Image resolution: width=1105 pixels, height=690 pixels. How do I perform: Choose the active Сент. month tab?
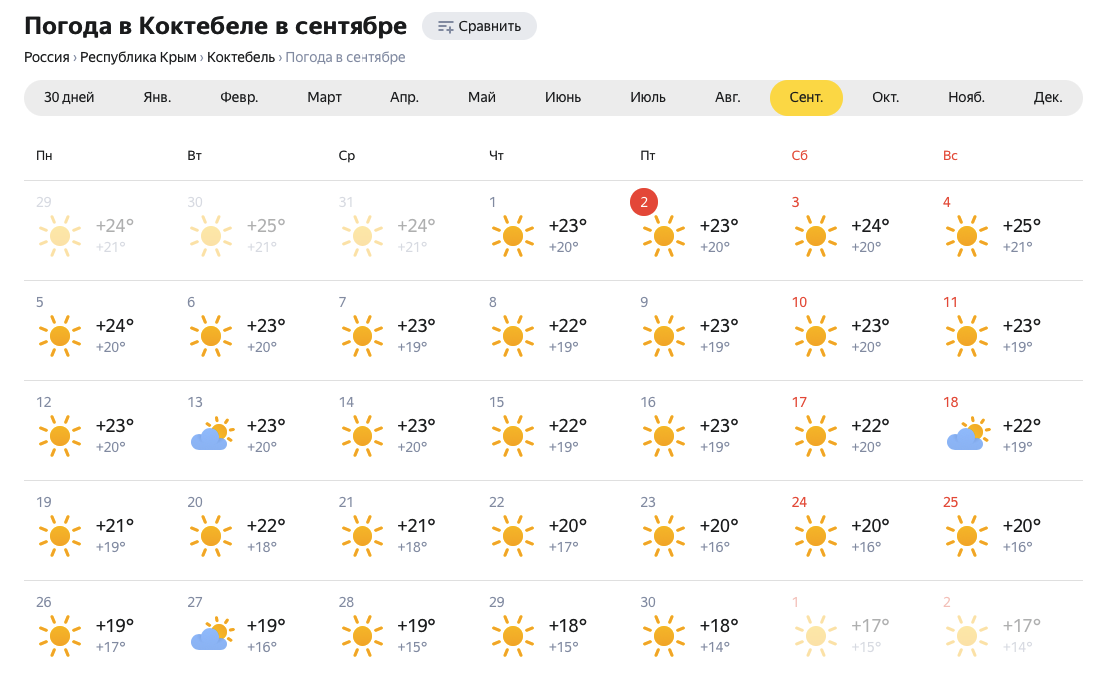[806, 97]
